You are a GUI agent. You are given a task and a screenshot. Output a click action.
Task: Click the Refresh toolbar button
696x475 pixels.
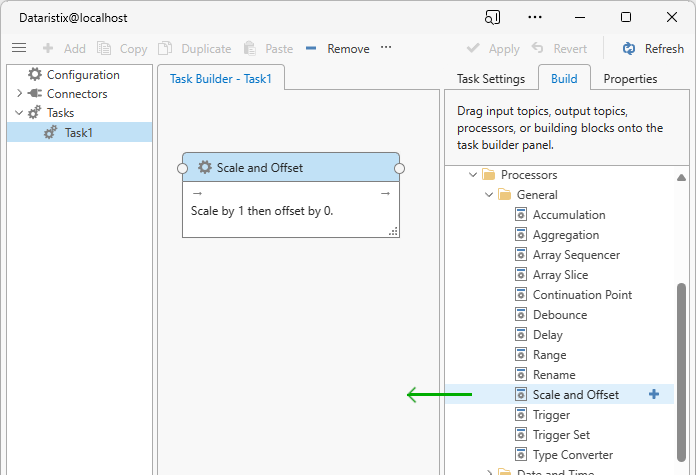653,48
